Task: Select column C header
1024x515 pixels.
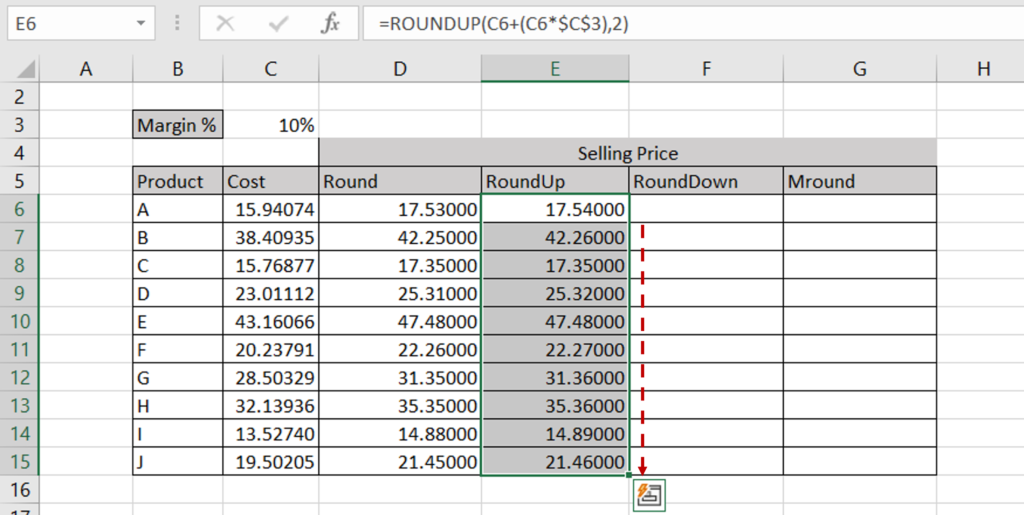Action: click(270, 68)
